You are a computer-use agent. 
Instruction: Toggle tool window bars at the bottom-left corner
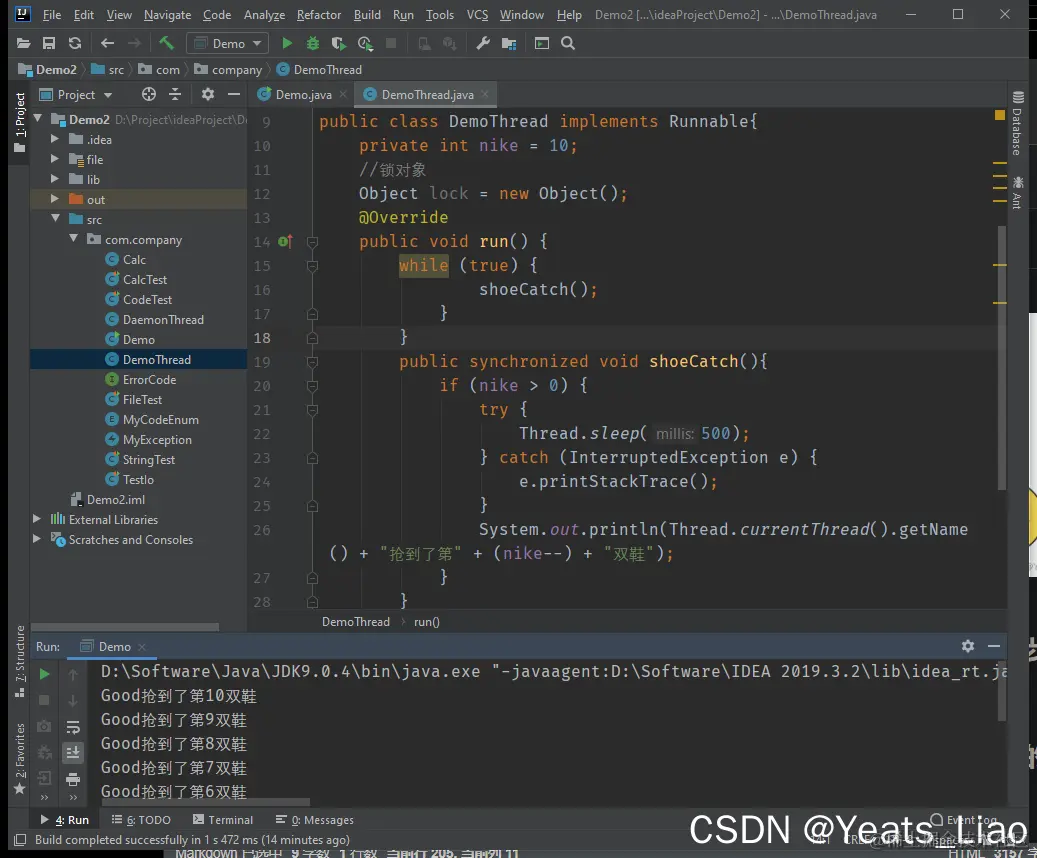click(x=21, y=840)
